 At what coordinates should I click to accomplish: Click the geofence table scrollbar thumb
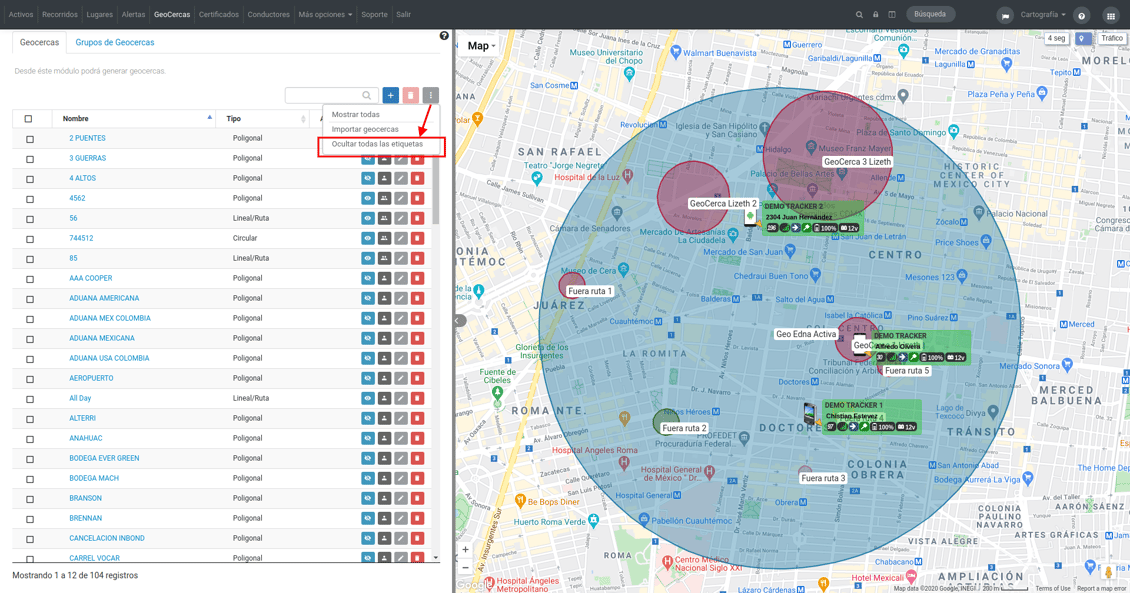(436, 189)
